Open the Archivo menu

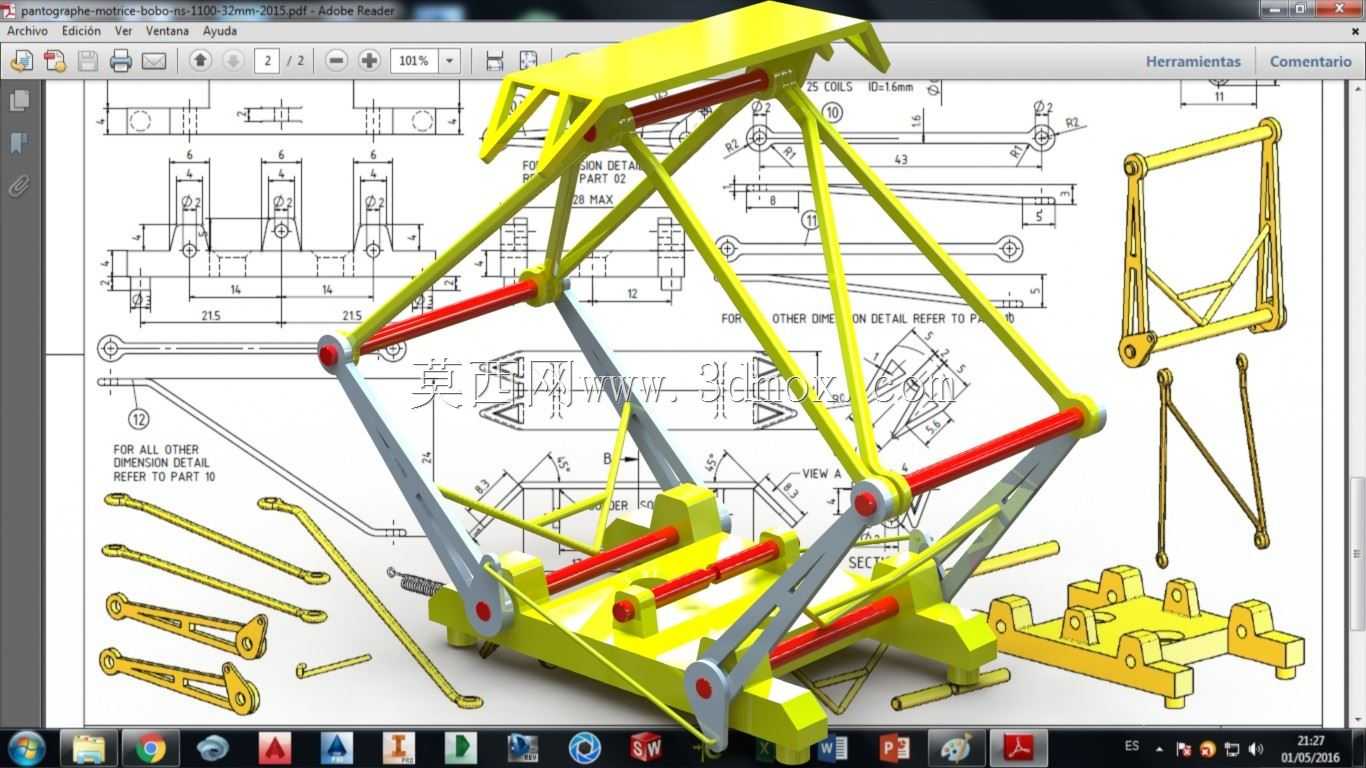pos(28,31)
